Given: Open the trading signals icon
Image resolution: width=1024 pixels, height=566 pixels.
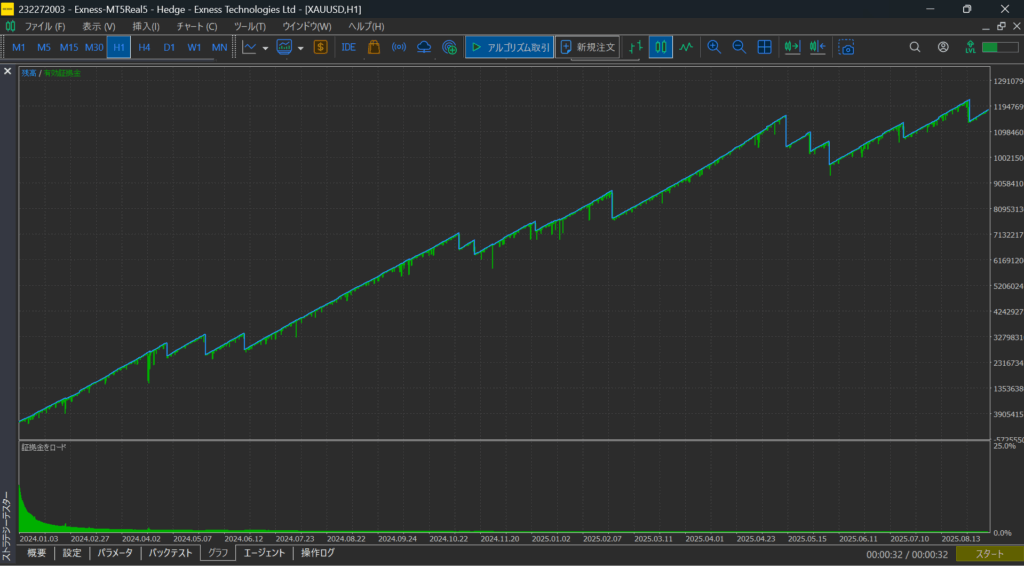Looking at the screenshot, I should click(399, 47).
